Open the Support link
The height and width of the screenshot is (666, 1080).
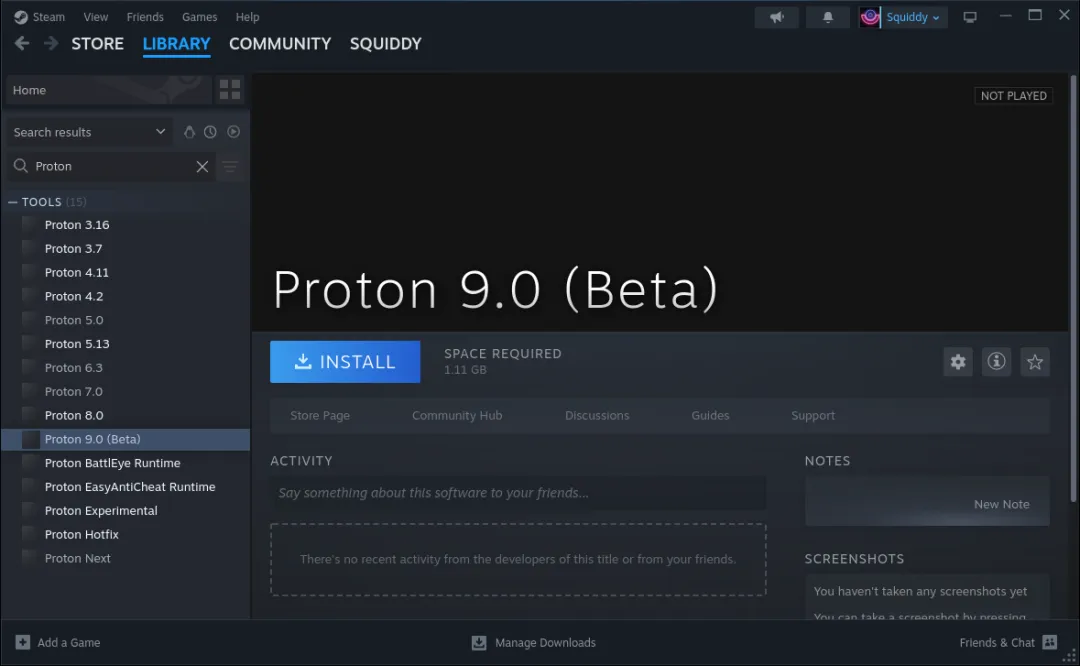813,415
